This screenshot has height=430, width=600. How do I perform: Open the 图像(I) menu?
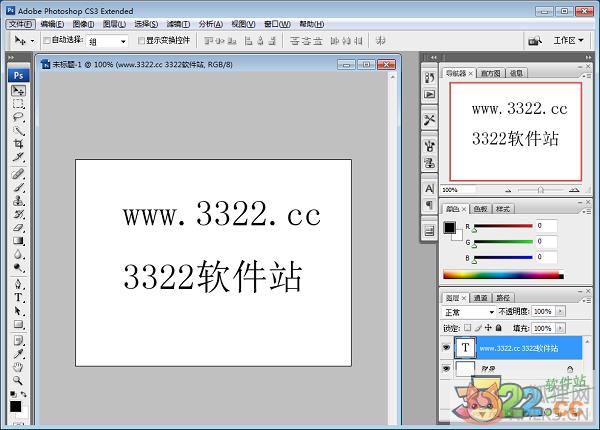click(x=83, y=24)
